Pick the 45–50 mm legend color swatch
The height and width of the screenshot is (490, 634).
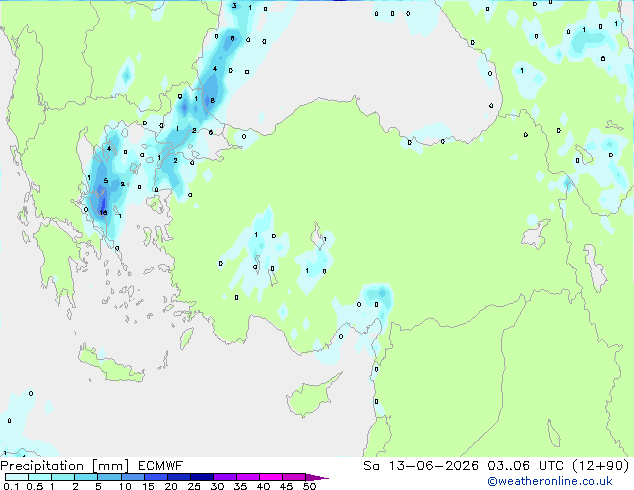294,477
